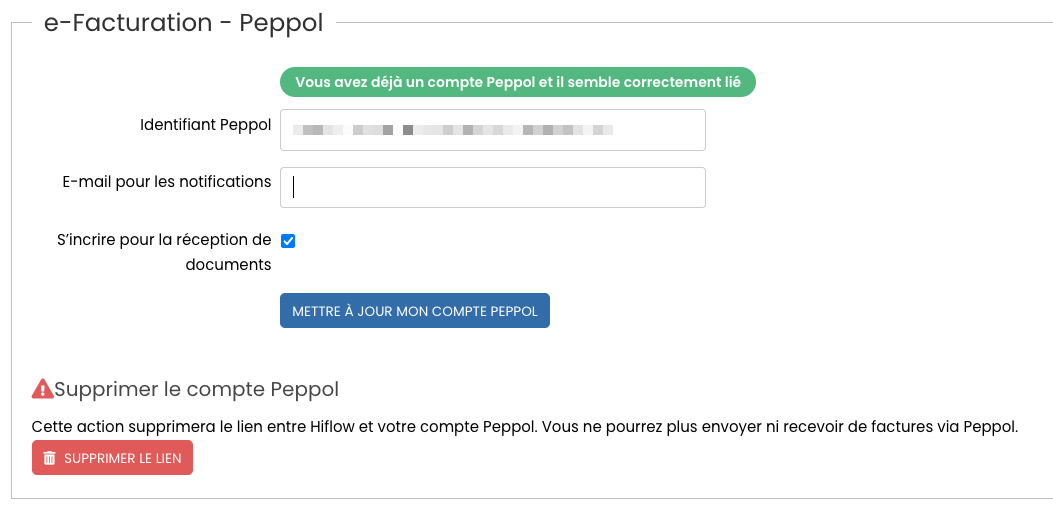Focus the Identifiant Peppol input field

[x=493, y=130]
